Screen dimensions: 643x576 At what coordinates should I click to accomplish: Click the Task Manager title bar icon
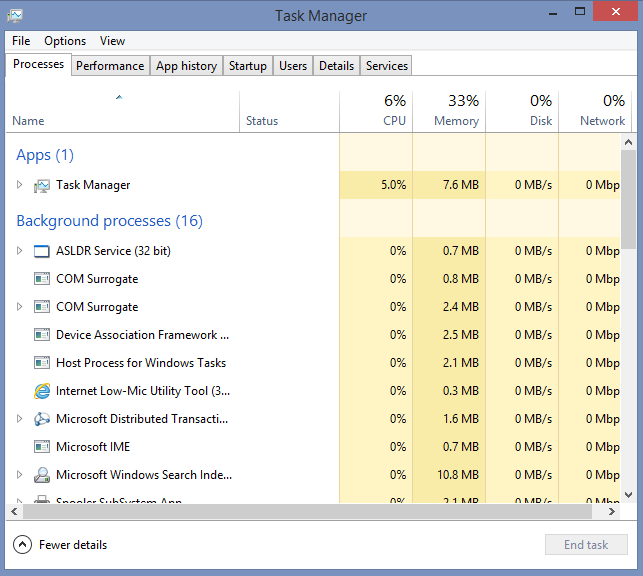[x=15, y=16]
